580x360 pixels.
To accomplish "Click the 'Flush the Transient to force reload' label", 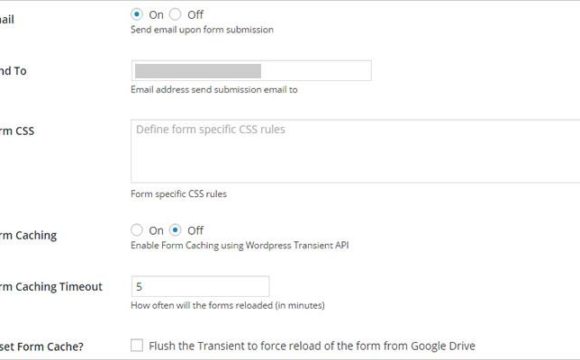I will [312, 346].
